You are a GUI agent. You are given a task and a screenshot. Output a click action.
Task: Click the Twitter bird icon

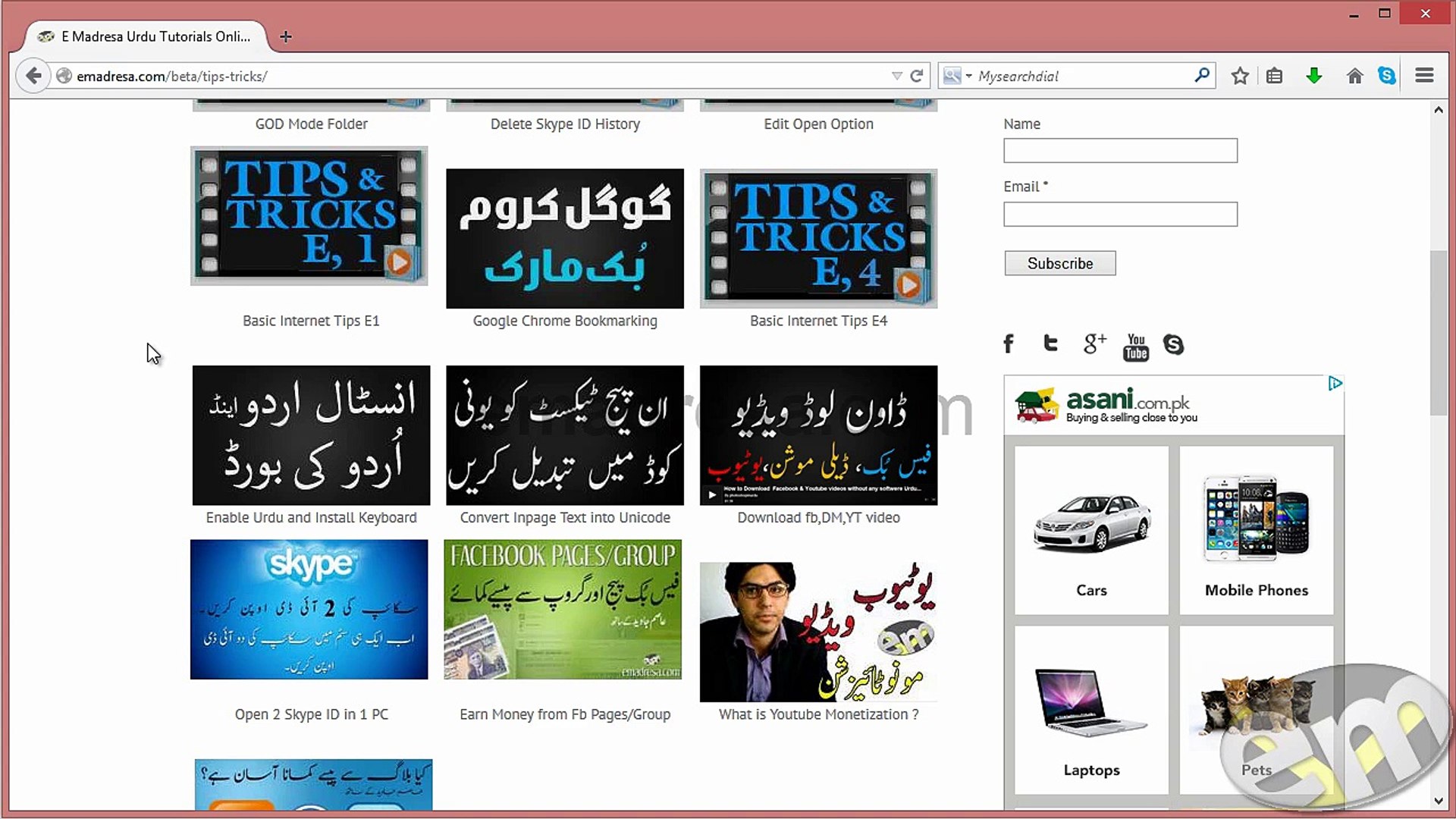pyautogui.click(x=1050, y=344)
